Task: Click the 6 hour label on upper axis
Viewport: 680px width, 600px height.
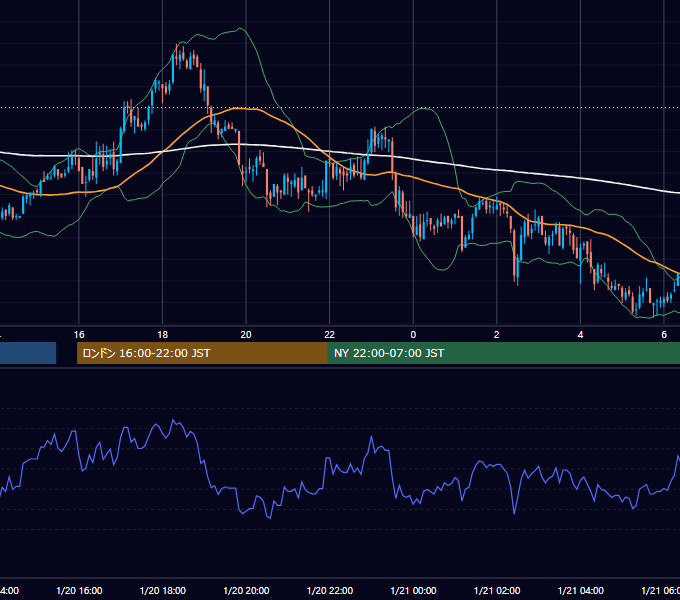Action: pos(664,335)
